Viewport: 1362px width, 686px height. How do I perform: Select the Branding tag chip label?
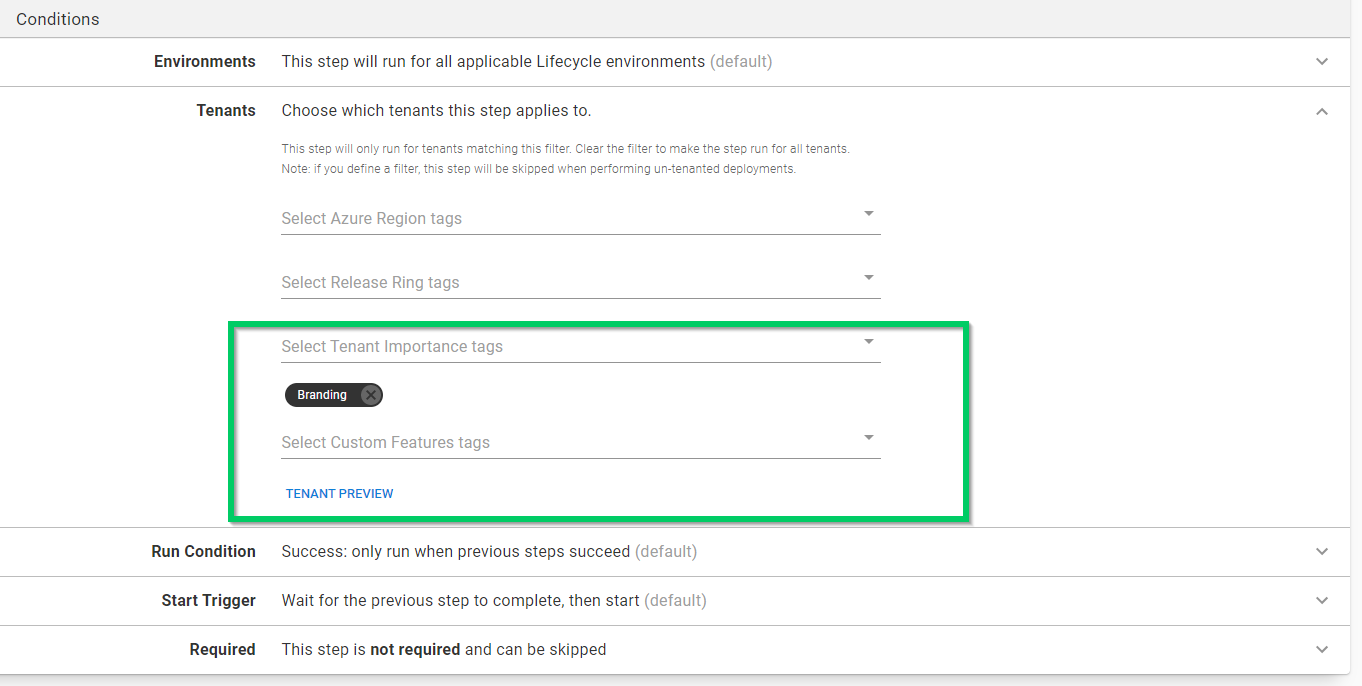(322, 395)
